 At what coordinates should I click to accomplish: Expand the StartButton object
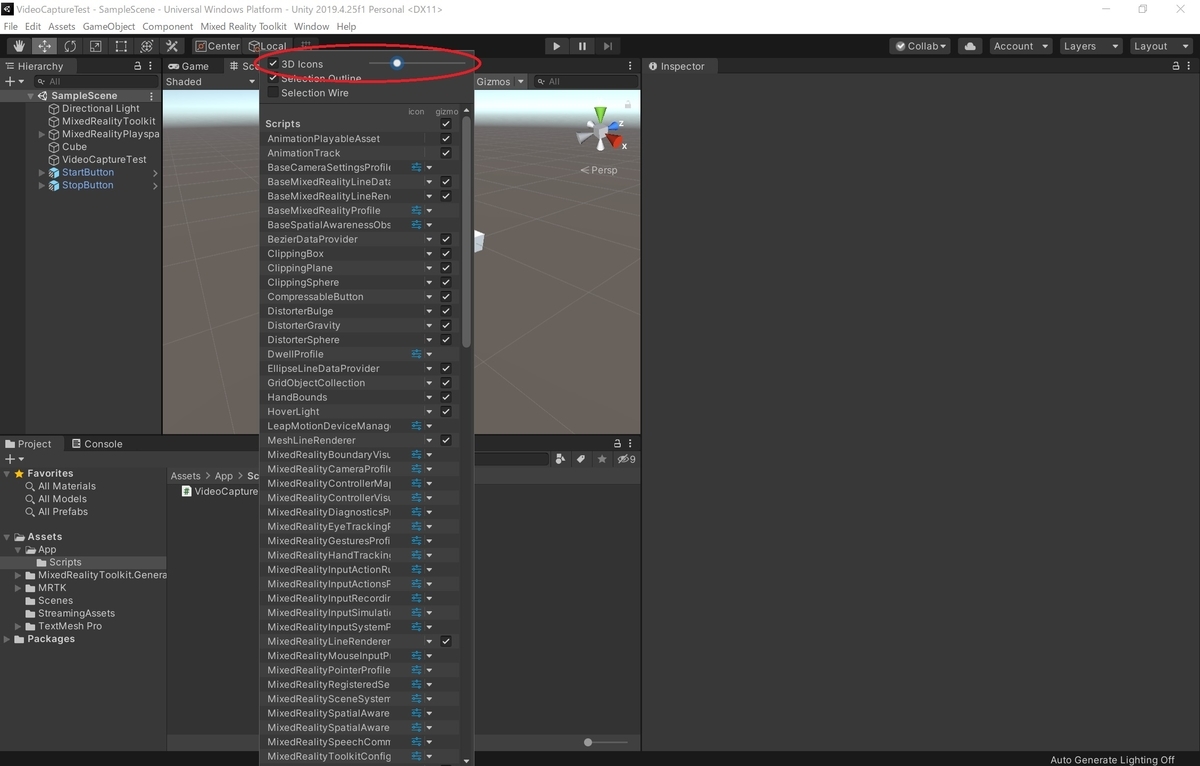(42, 172)
